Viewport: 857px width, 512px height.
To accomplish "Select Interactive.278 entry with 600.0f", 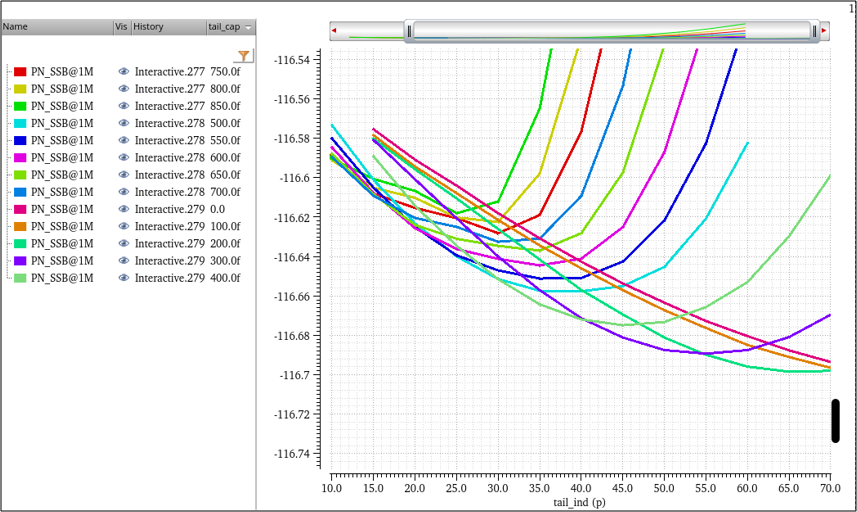I will [x=169, y=157].
